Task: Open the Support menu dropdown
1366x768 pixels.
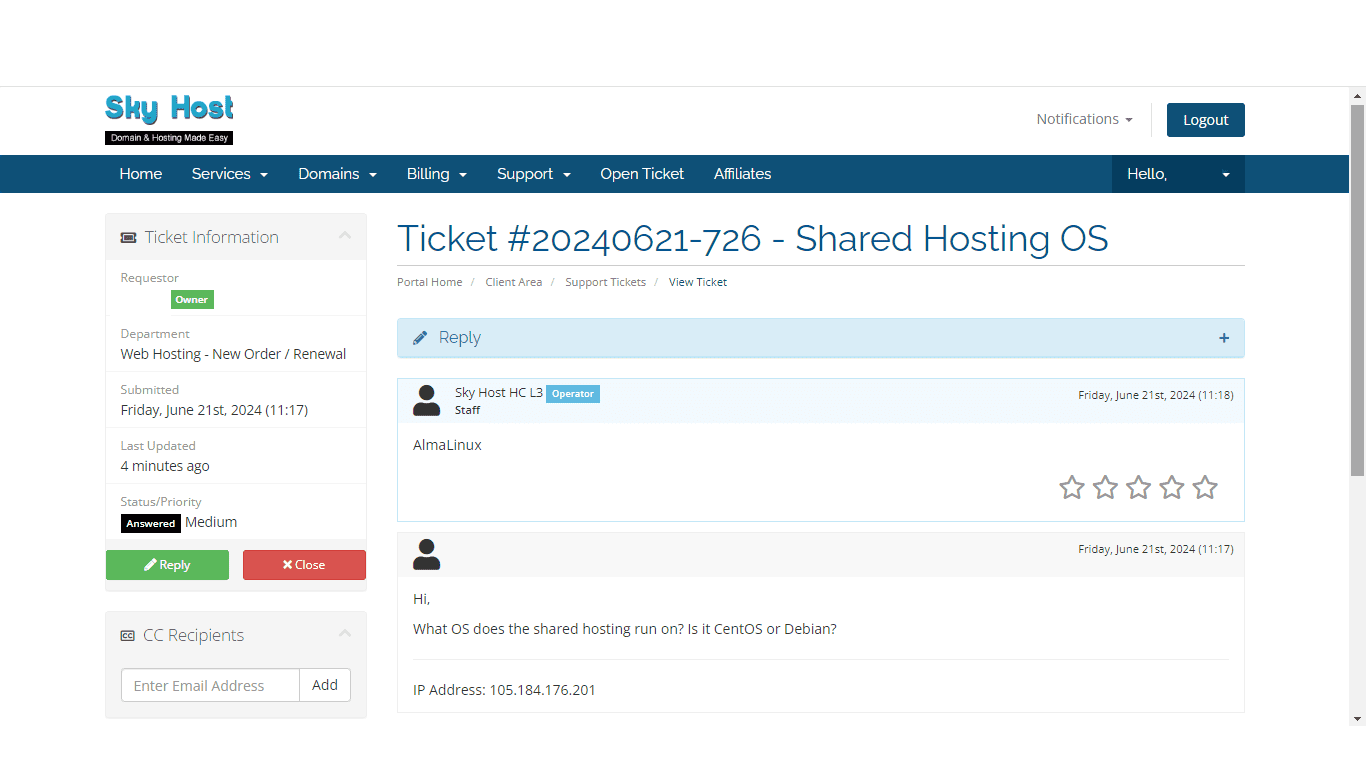Action: 534,174
